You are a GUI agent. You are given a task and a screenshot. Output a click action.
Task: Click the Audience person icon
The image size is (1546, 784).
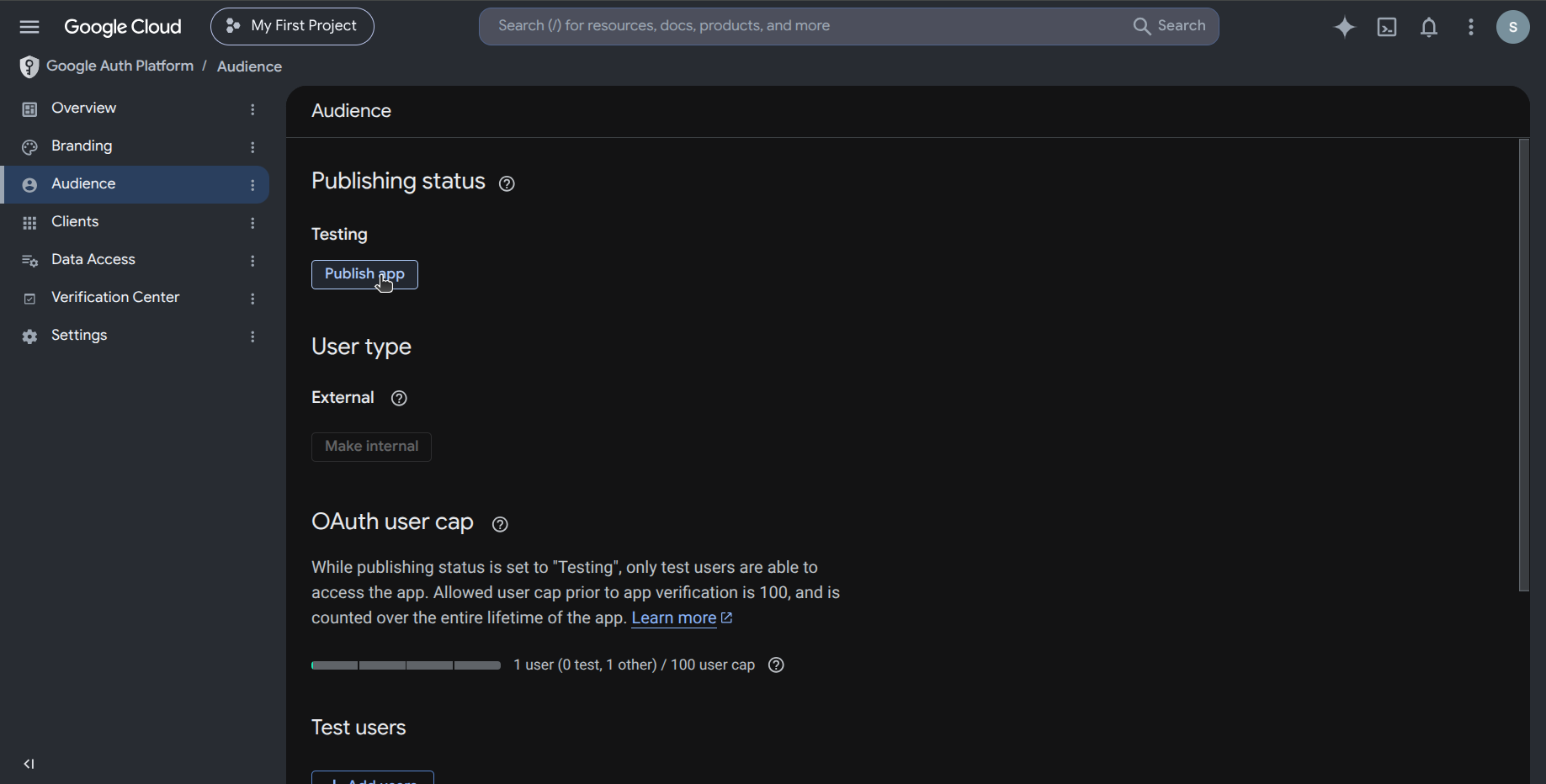pyautogui.click(x=29, y=185)
